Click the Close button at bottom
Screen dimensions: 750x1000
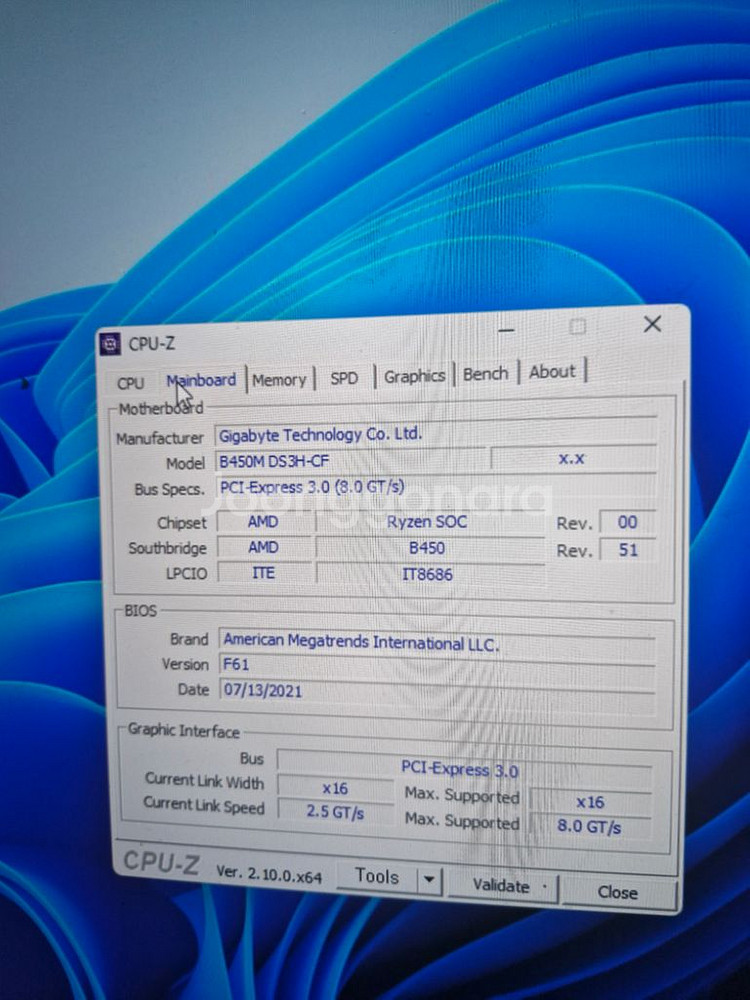tap(617, 892)
